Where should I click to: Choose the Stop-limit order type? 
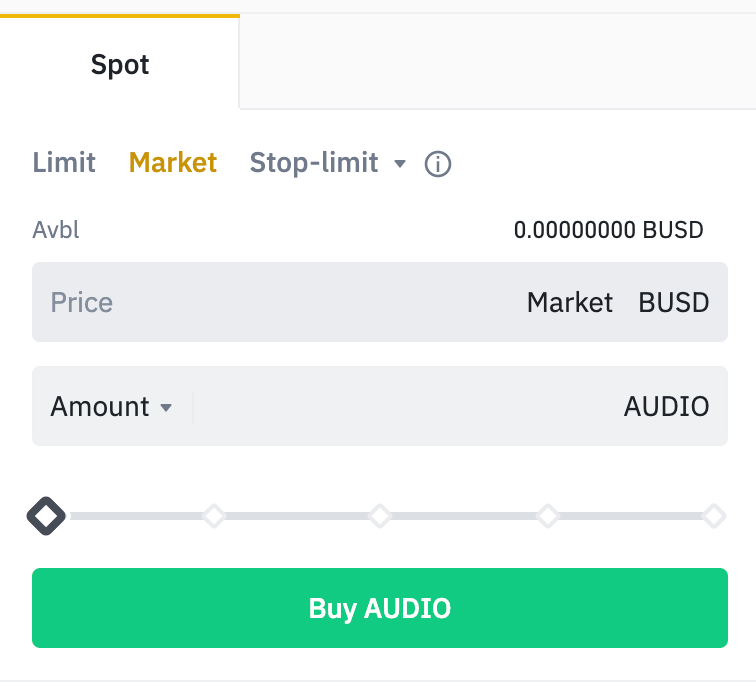tap(314, 162)
